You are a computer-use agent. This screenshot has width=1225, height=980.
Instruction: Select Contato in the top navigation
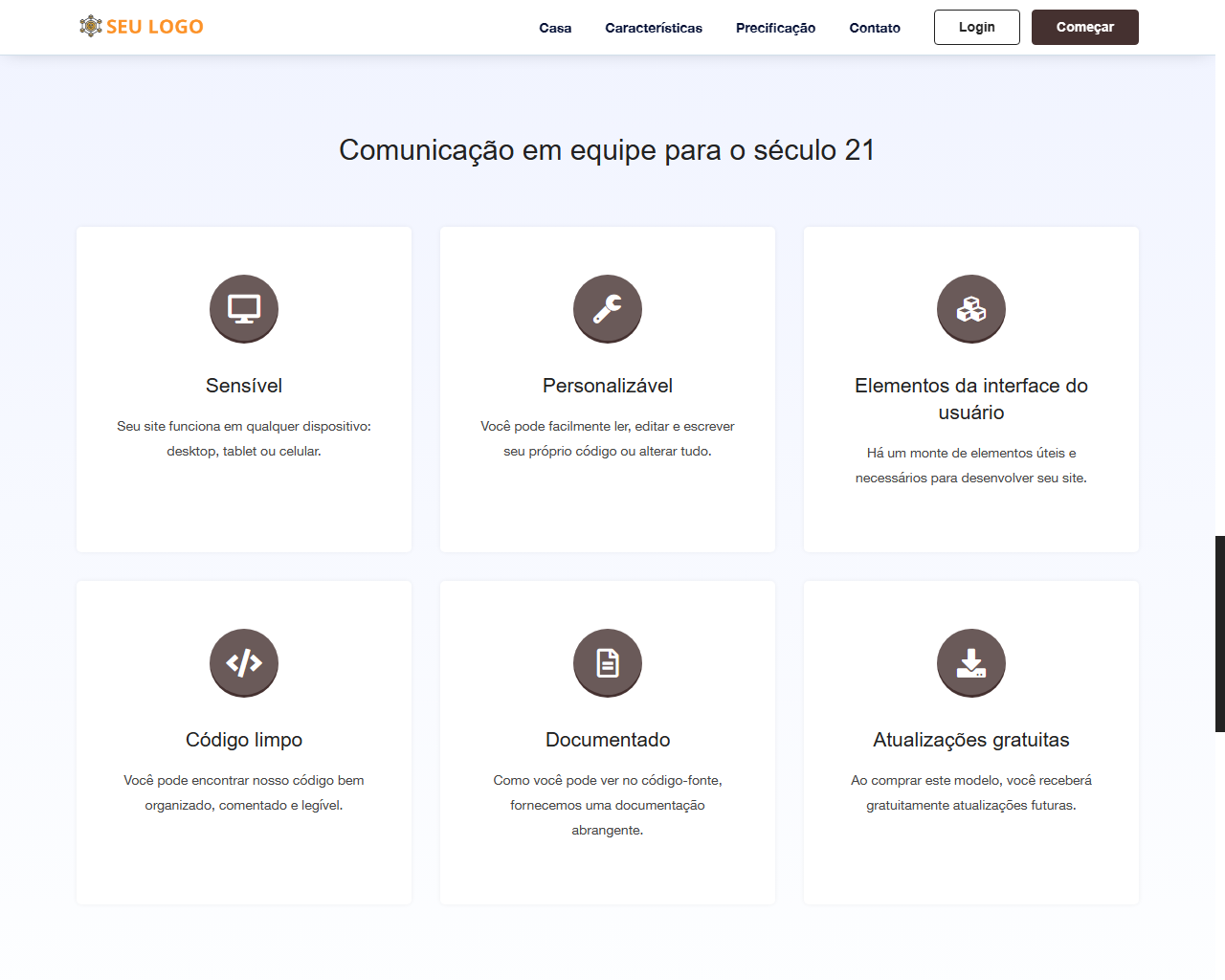click(x=875, y=28)
